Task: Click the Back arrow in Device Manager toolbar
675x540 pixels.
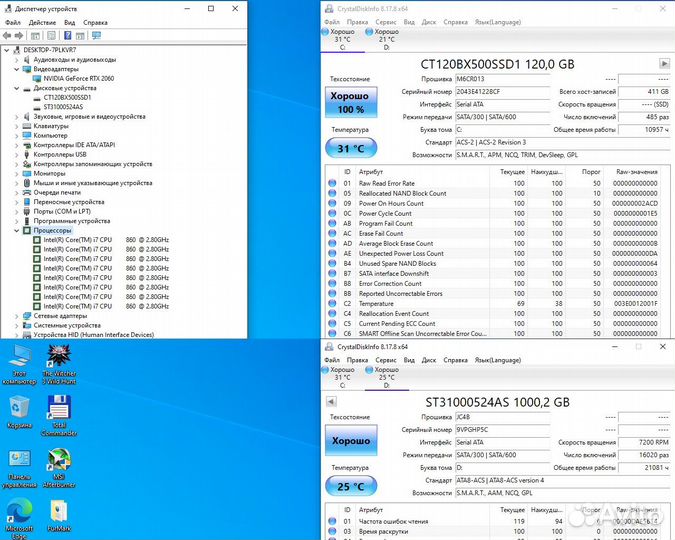Action: [x=7, y=36]
